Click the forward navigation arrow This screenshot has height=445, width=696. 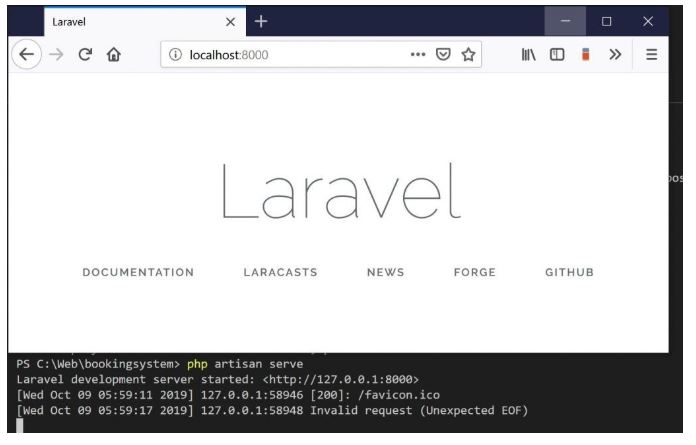(56, 55)
